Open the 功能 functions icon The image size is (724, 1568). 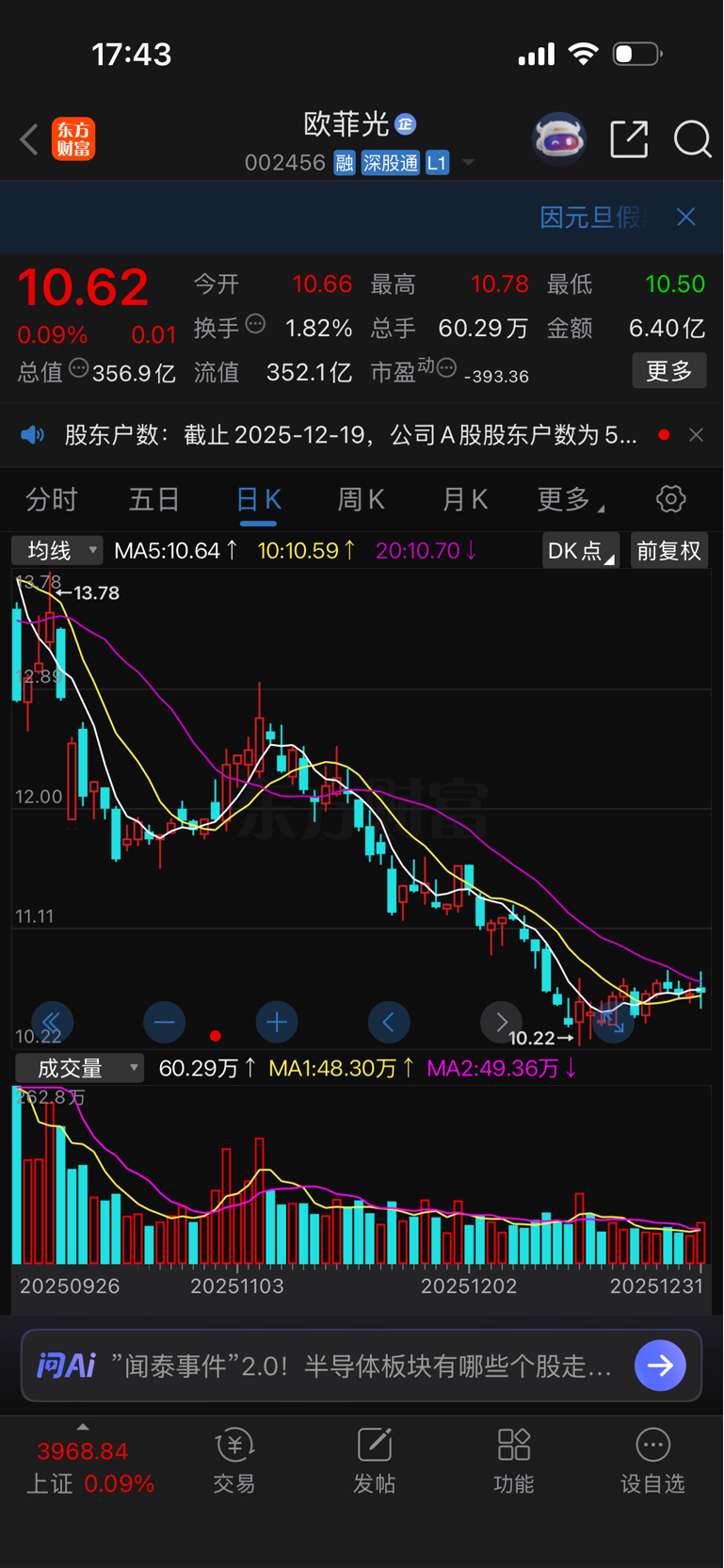pos(514,1445)
